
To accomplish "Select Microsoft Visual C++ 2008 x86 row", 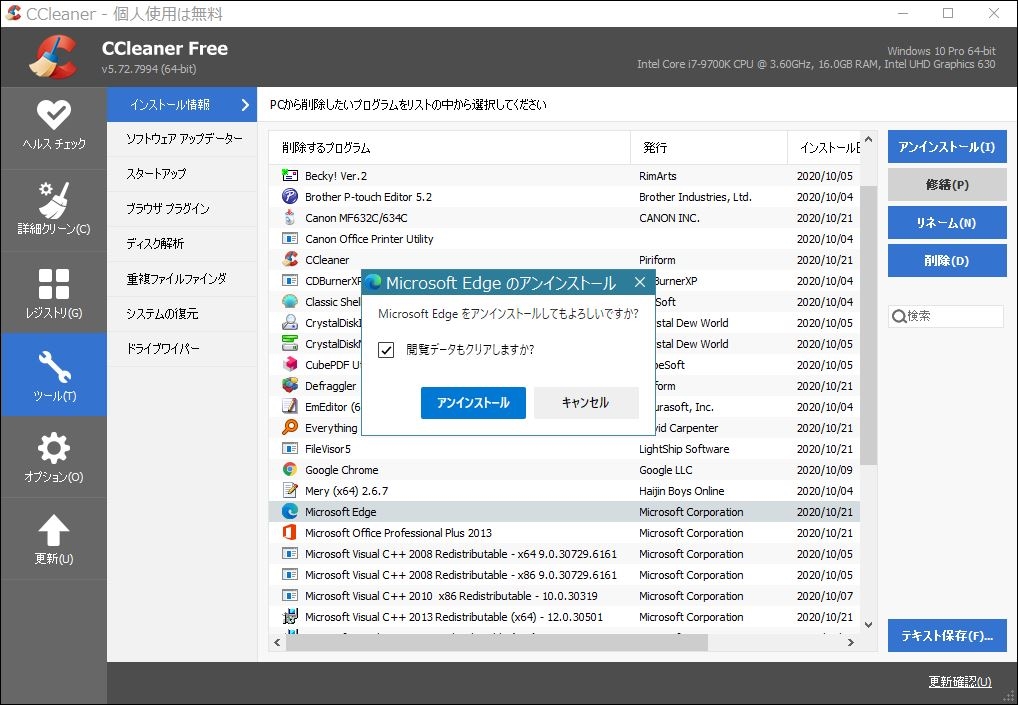I will click(564, 575).
